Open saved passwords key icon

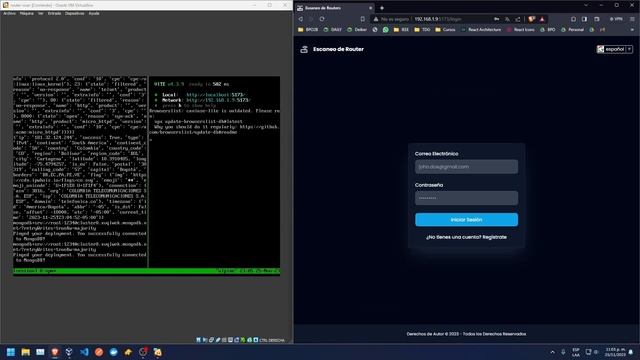[496, 19]
